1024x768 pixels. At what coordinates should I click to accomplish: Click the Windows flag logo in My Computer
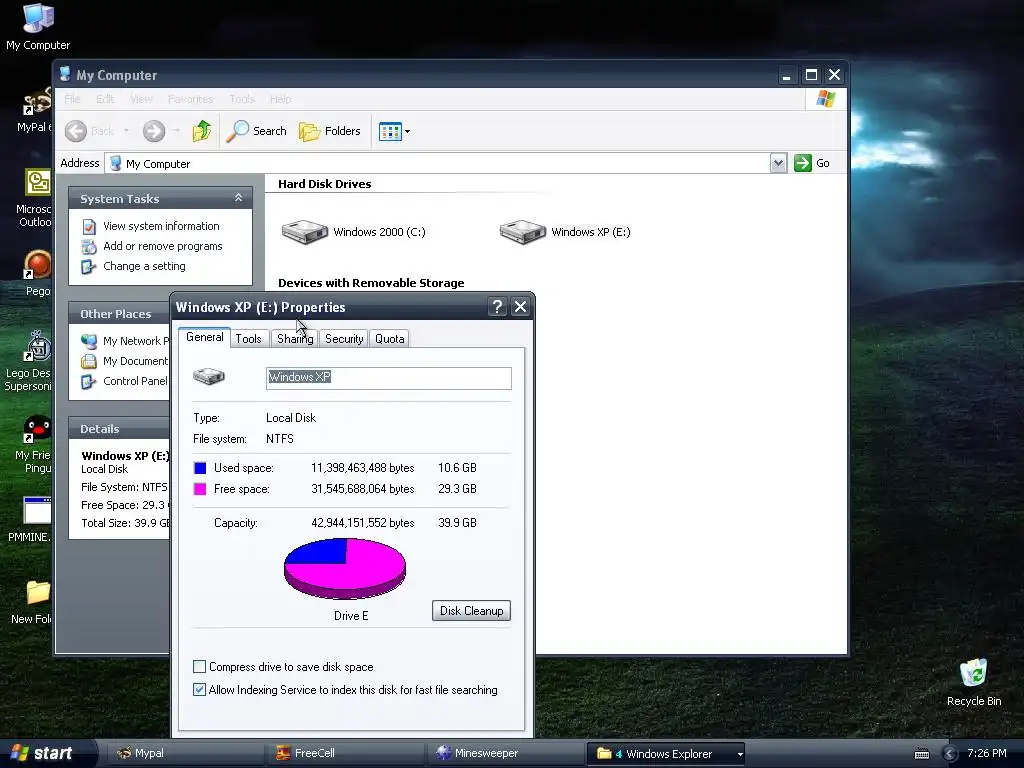tap(825, 99)
